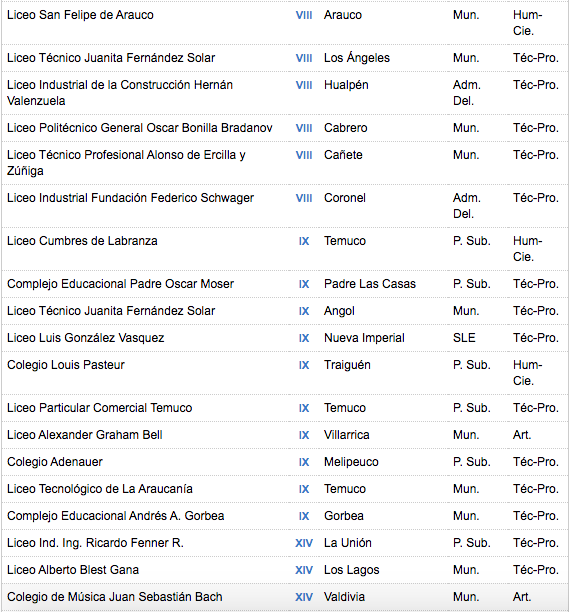569x612 pixels.
Task: Open VIII region link for Liceo San Felipe de Arauco
Action: point(304,15)
